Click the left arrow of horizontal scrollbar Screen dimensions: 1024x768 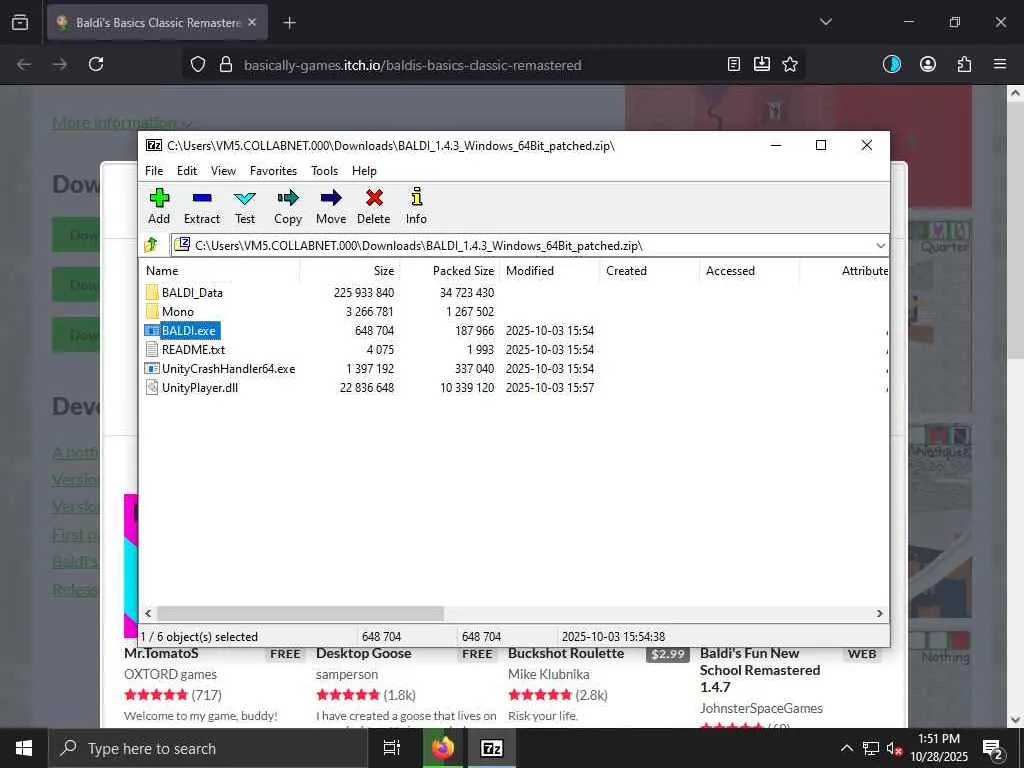[x=148, y=613]
